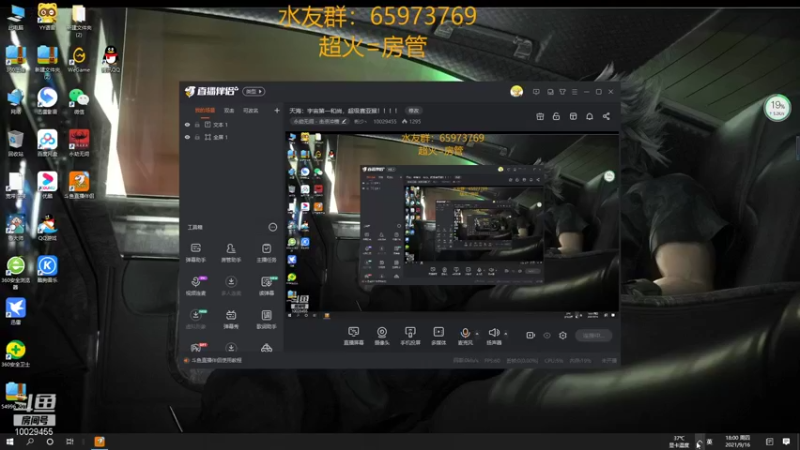Mute the 扬声器 speaker icon
This screenshot has width=800, height=450.
click(x=493, y=333)
